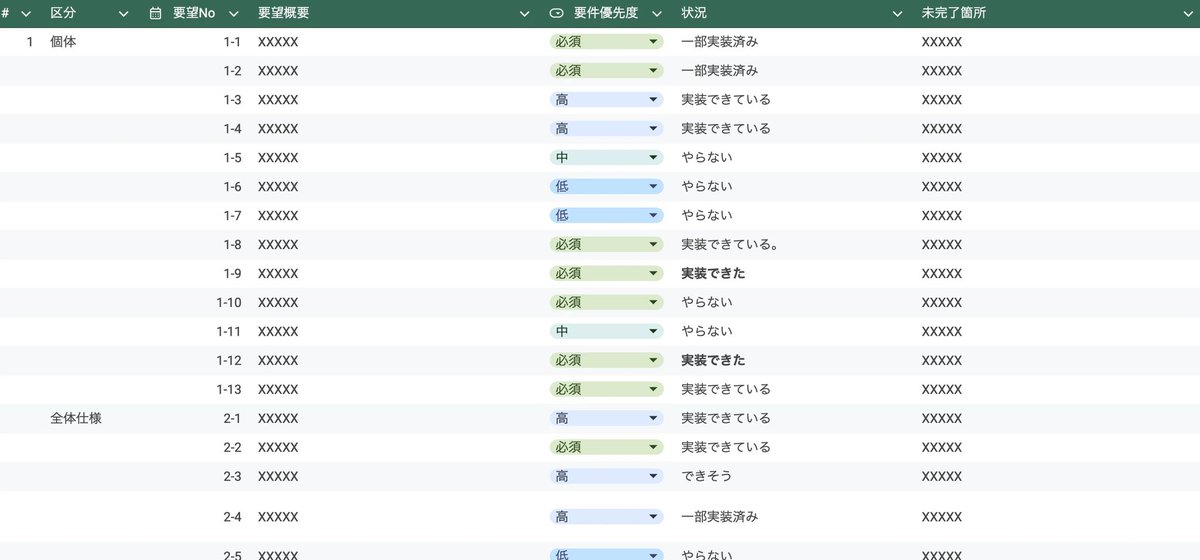Select 一部実装済み status in row 1-2
The height and width of the screenshot is (560, 1200).
tap(719, 71)
